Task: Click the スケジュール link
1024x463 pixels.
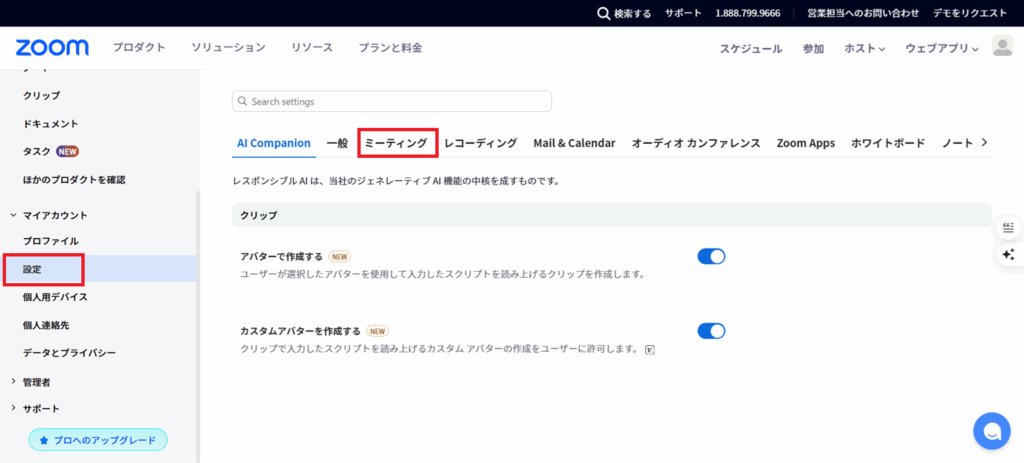Action: pos(751,48)
